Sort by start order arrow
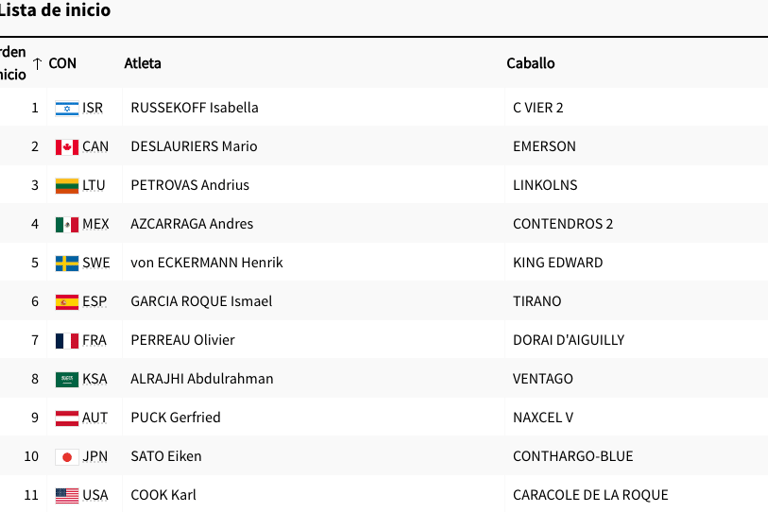 [37, 64]
